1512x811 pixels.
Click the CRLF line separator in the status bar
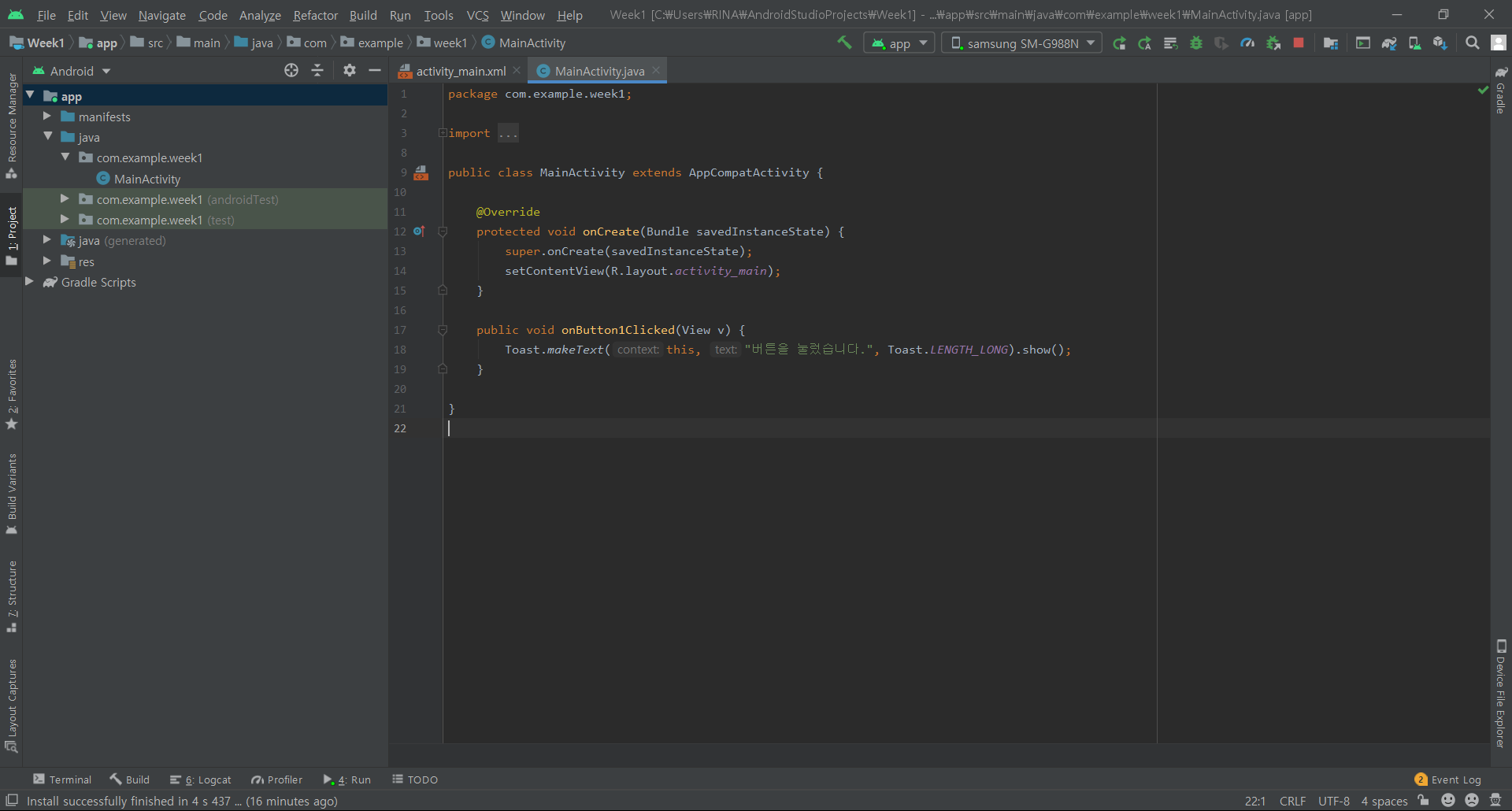click(x=1292, y=801)
